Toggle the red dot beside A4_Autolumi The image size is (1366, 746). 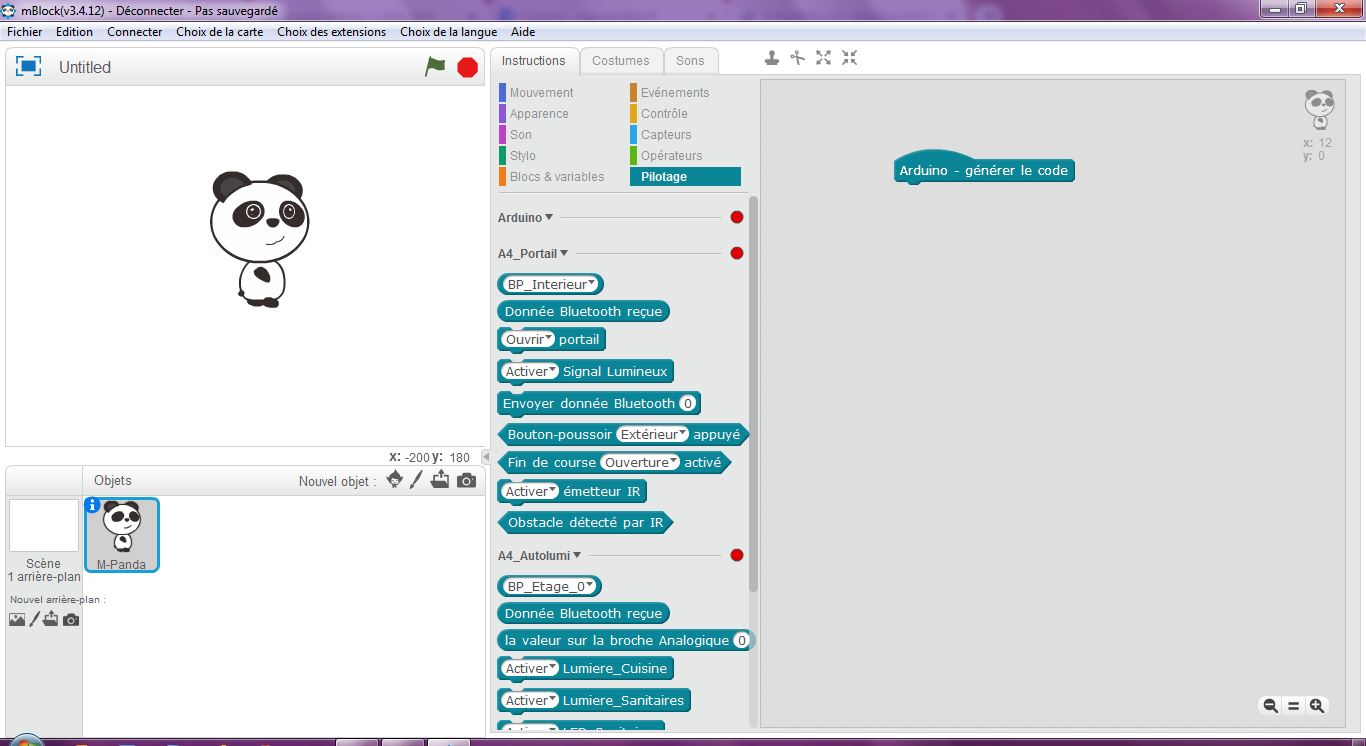tap(737, 555)
